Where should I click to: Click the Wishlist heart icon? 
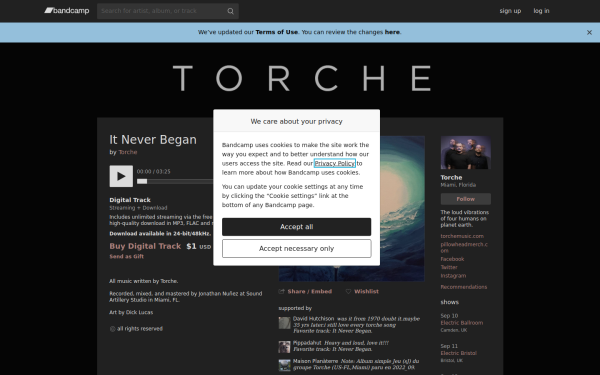coord(348,292)
